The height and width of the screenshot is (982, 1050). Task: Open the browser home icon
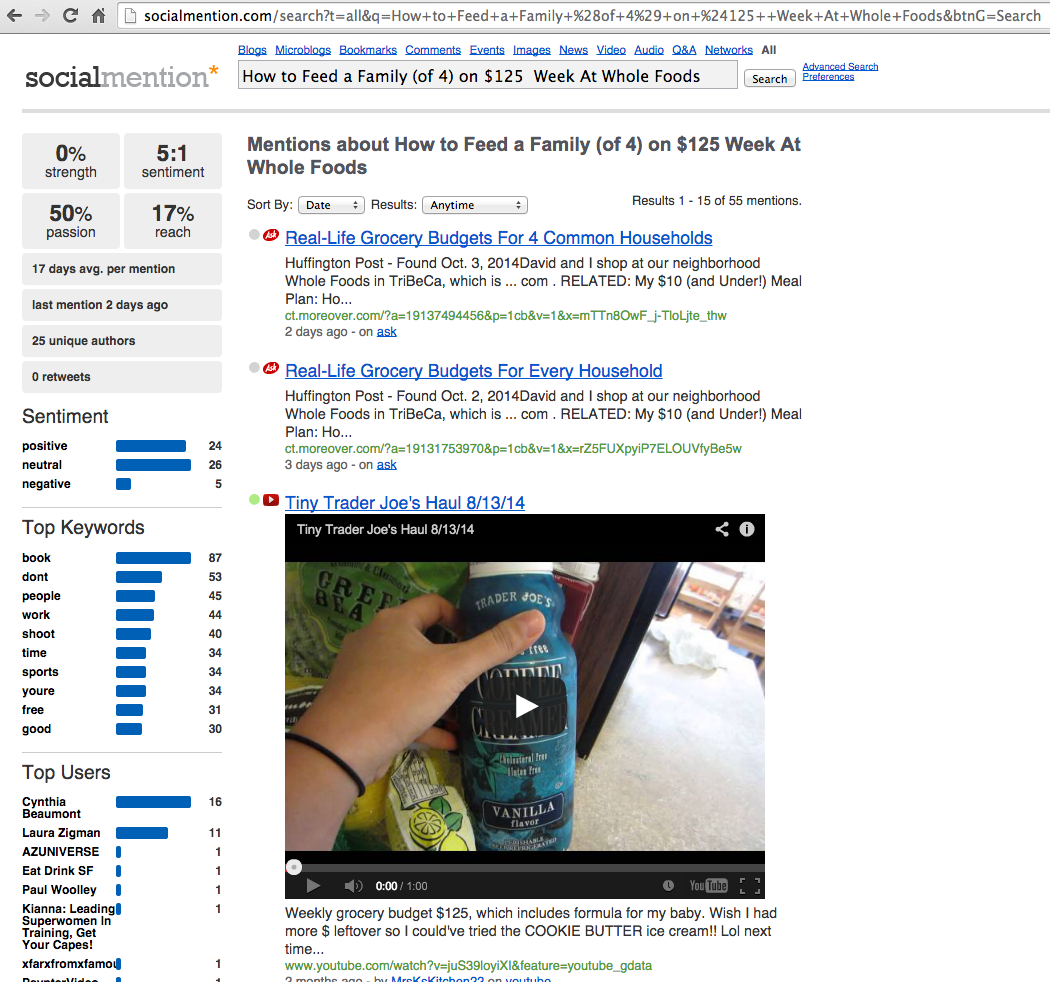(x=98, y=15)
